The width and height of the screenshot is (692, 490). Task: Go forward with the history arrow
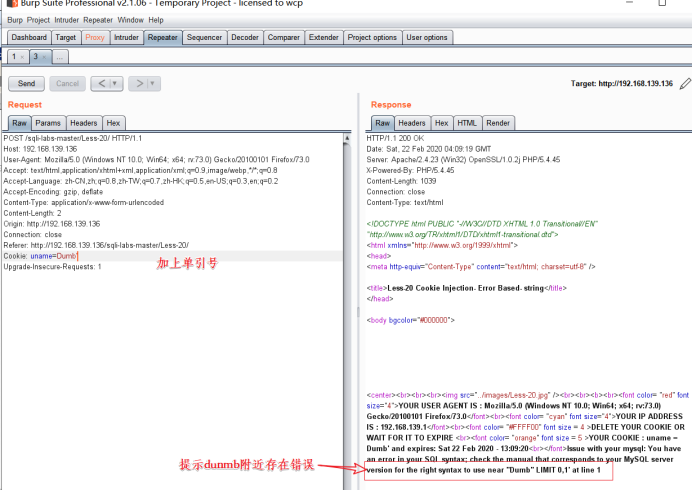click(139, 83)
